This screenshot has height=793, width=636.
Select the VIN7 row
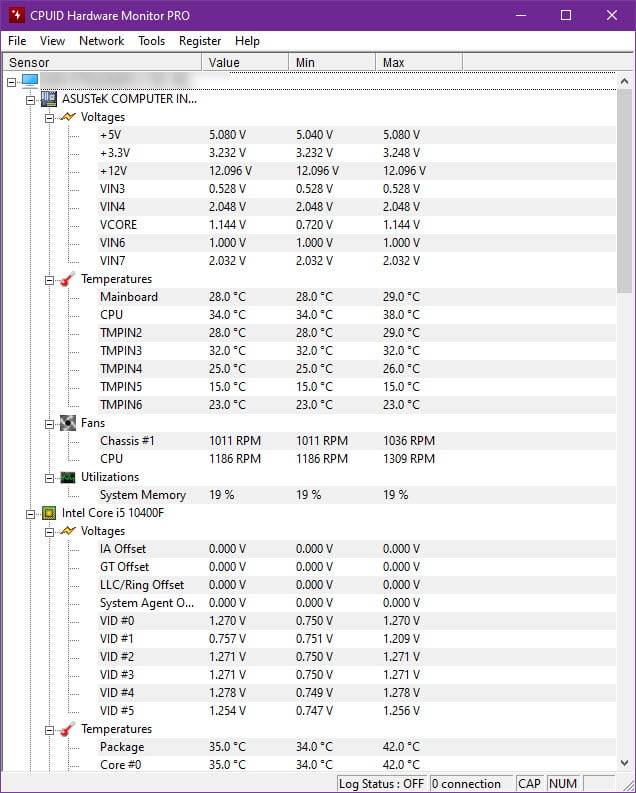(357, 261)
